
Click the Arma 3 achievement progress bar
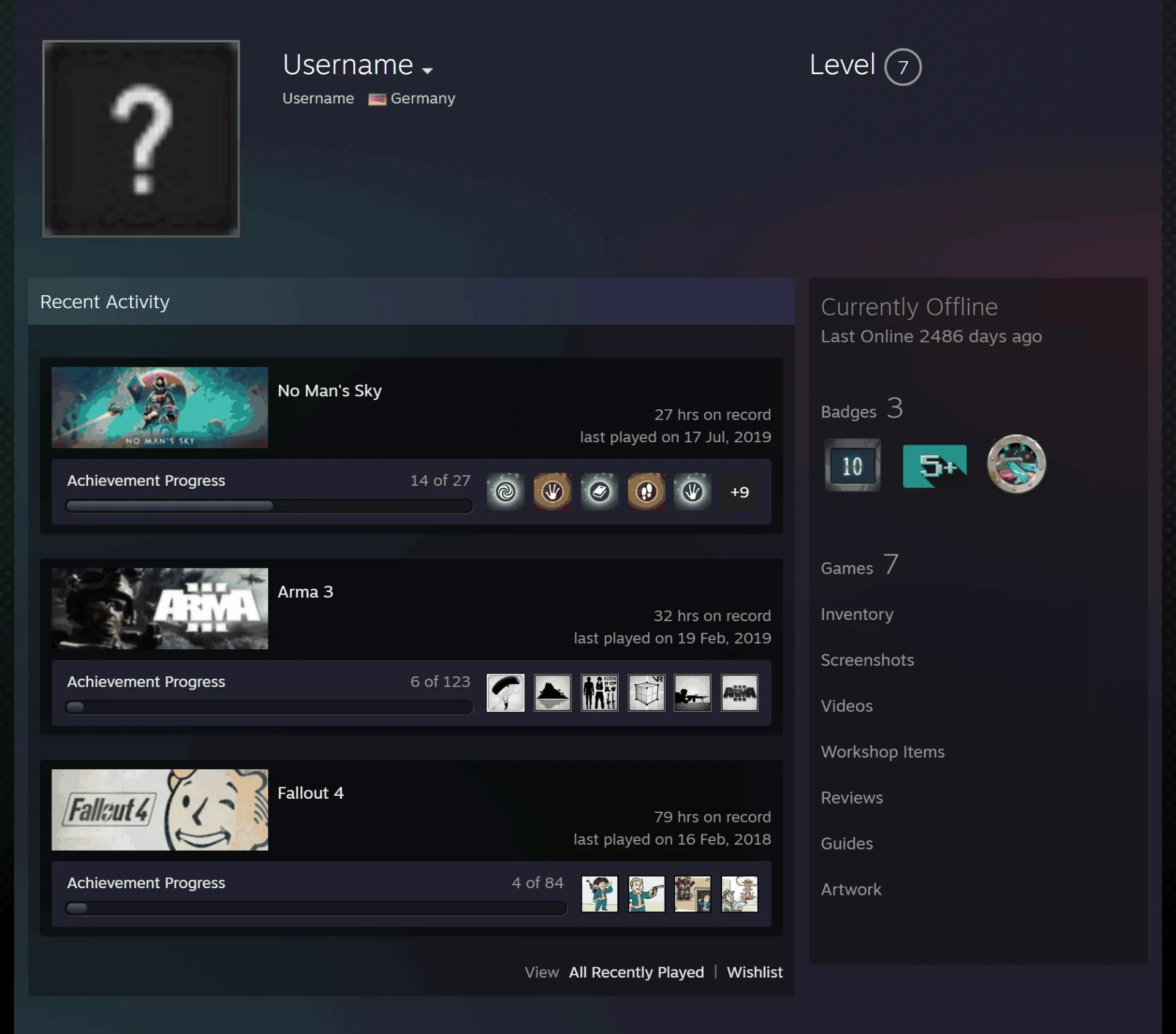tap(269, 707)
